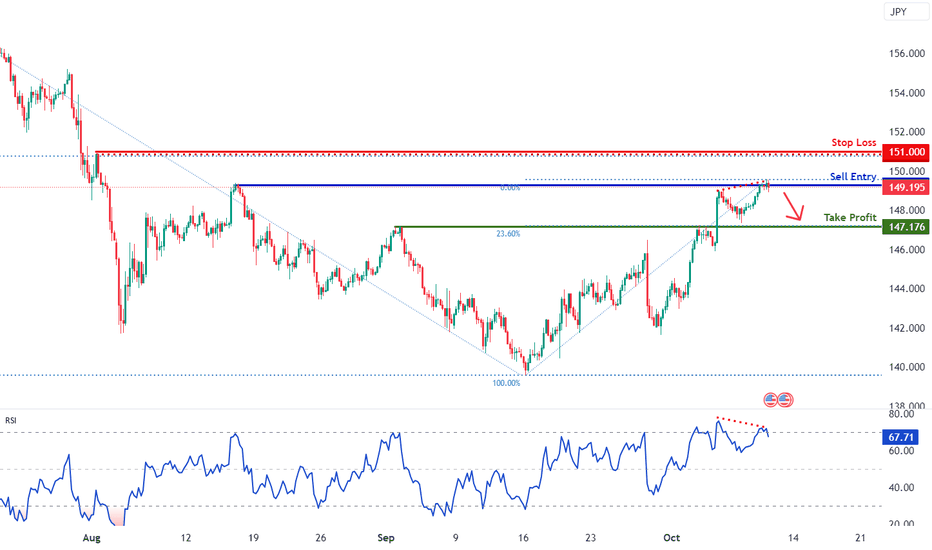This screenshot has width=932, height=550.
Task: Click the 152.000 price axis label
Action: tap(906, 132)
